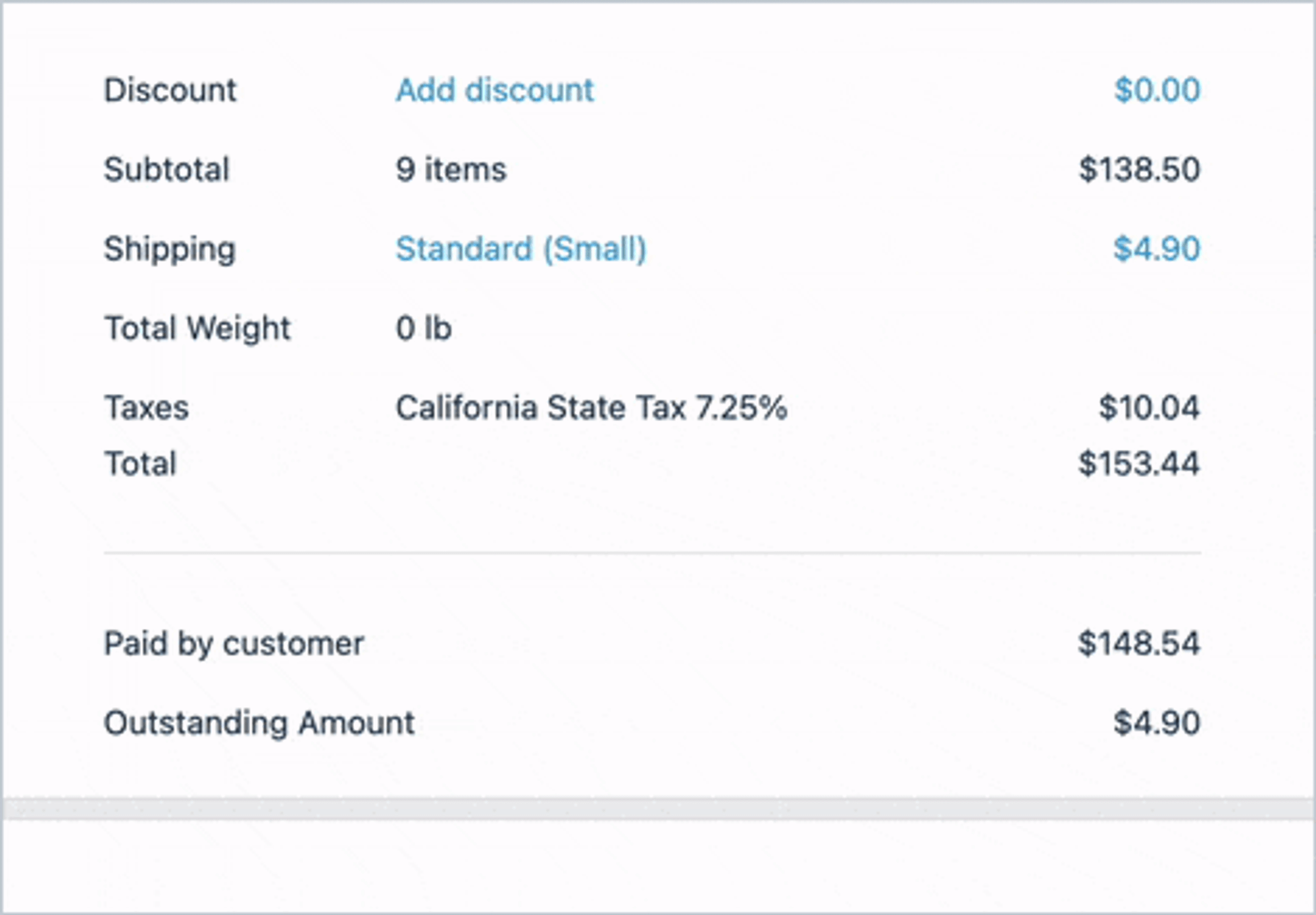Click the Shipping row label
Screen dimensions: 1316x915
169,249
